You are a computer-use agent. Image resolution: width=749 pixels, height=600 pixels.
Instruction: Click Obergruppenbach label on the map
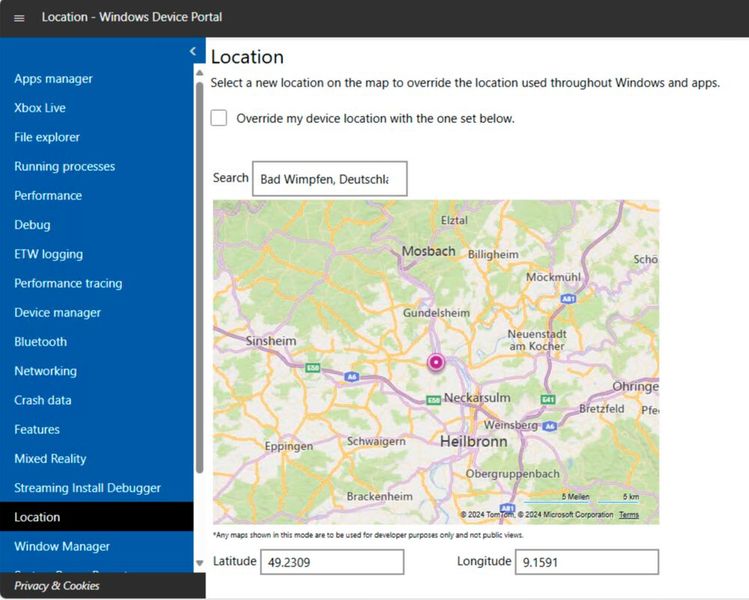pos(513,474)
